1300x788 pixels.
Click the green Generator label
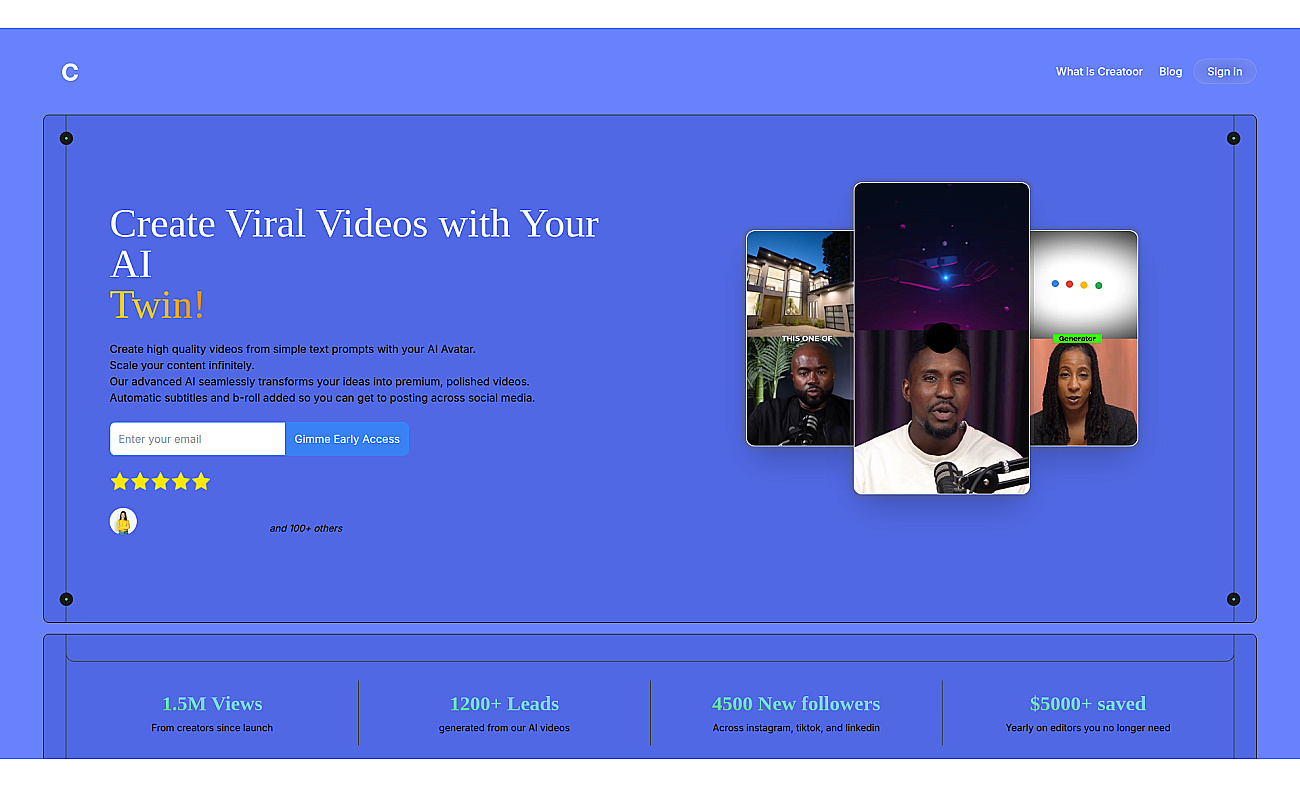coord(1077,339)
